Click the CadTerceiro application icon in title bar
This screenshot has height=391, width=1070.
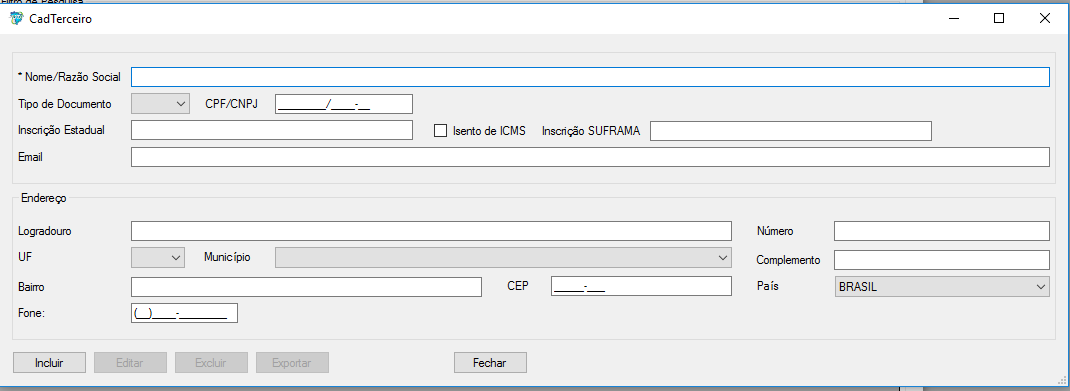16,19
